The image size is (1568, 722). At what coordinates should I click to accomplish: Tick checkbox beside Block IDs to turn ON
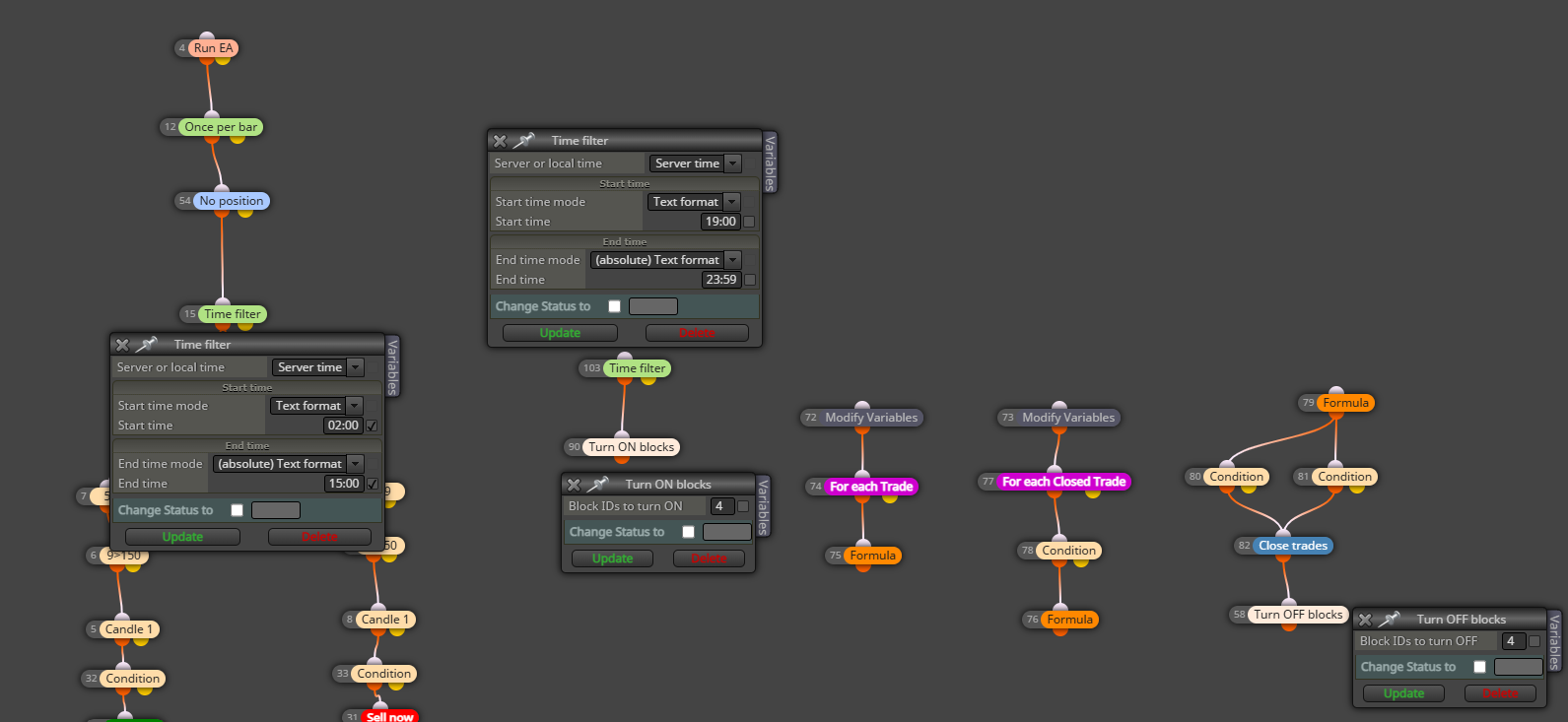point(743,506)
